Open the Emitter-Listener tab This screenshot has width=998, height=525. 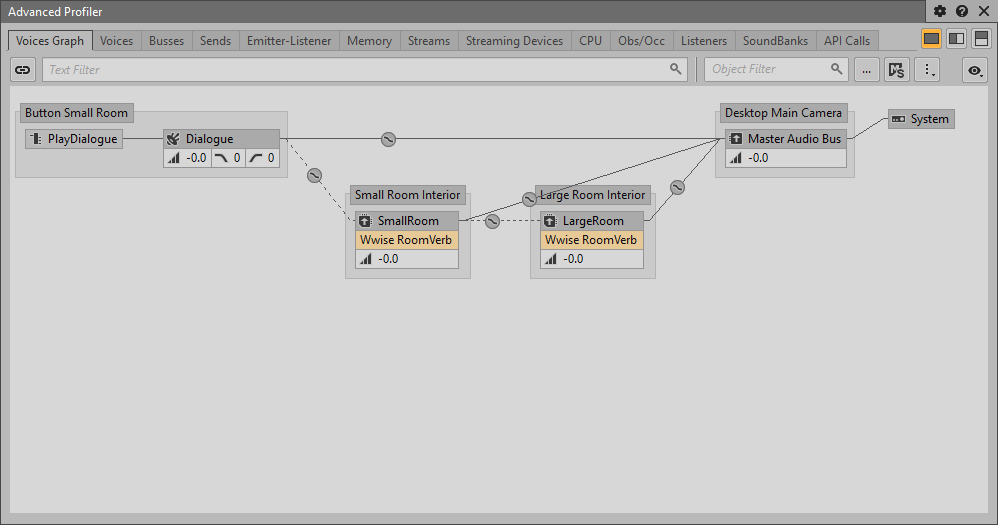pyautogui.click(x=289, y=41)
